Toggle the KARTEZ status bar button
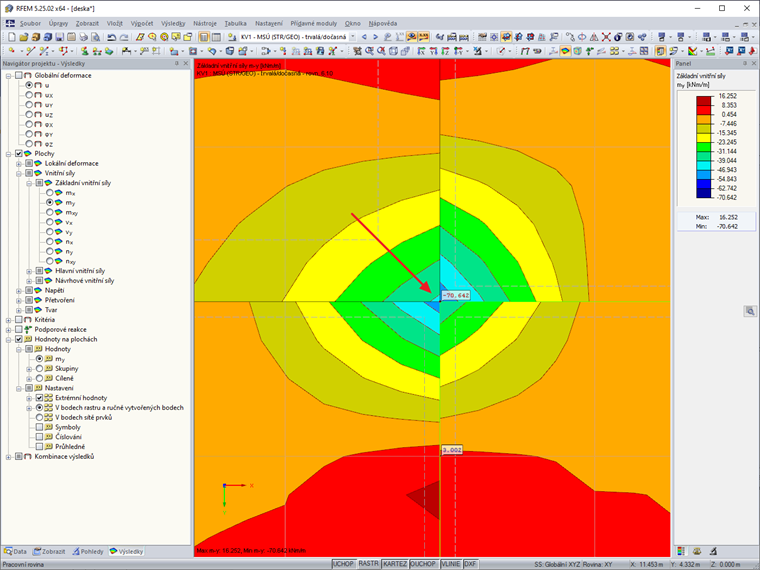The image size is (760, 570). click(x=395, y=564)
